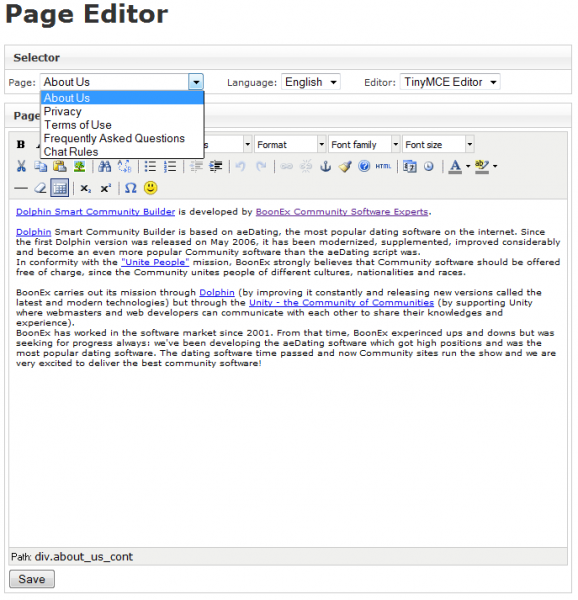Insert a bulleted unordered list
Screen dimensions: 578x600
(150, 166)
